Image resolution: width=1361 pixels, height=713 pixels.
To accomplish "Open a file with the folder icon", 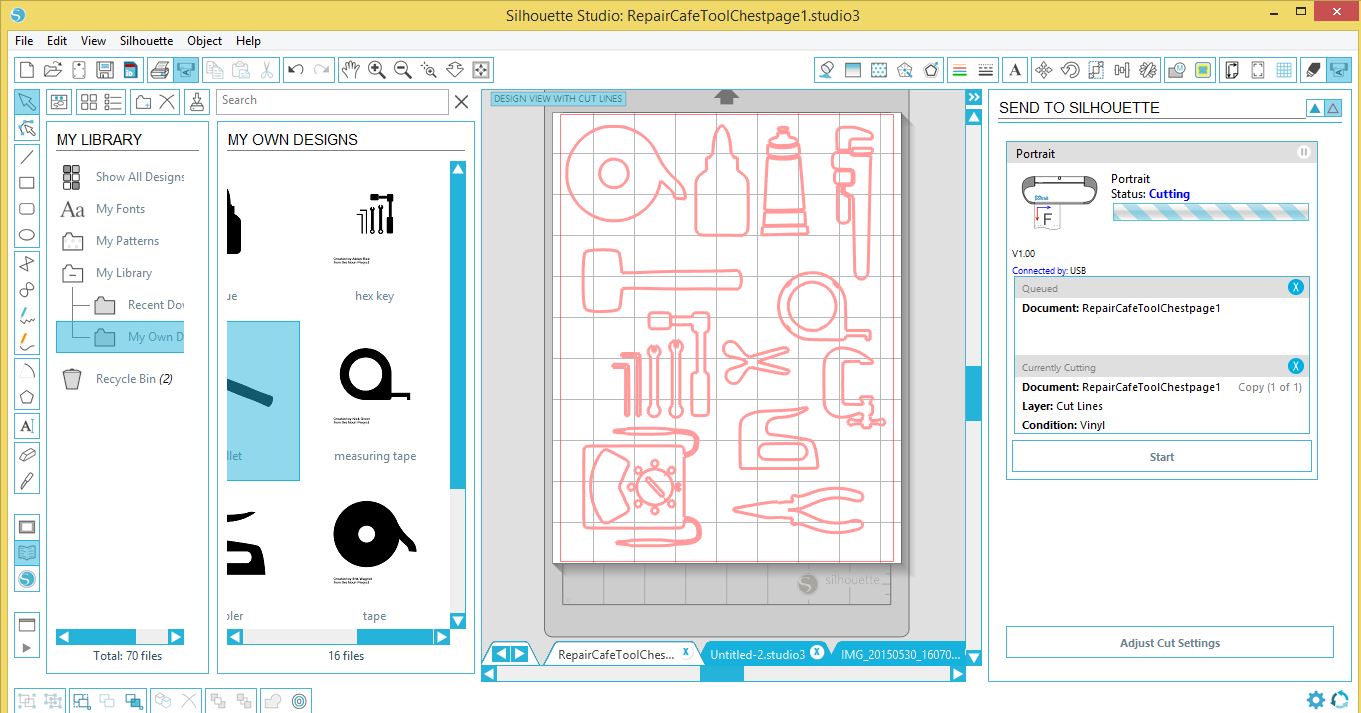I will pos(53,70).
